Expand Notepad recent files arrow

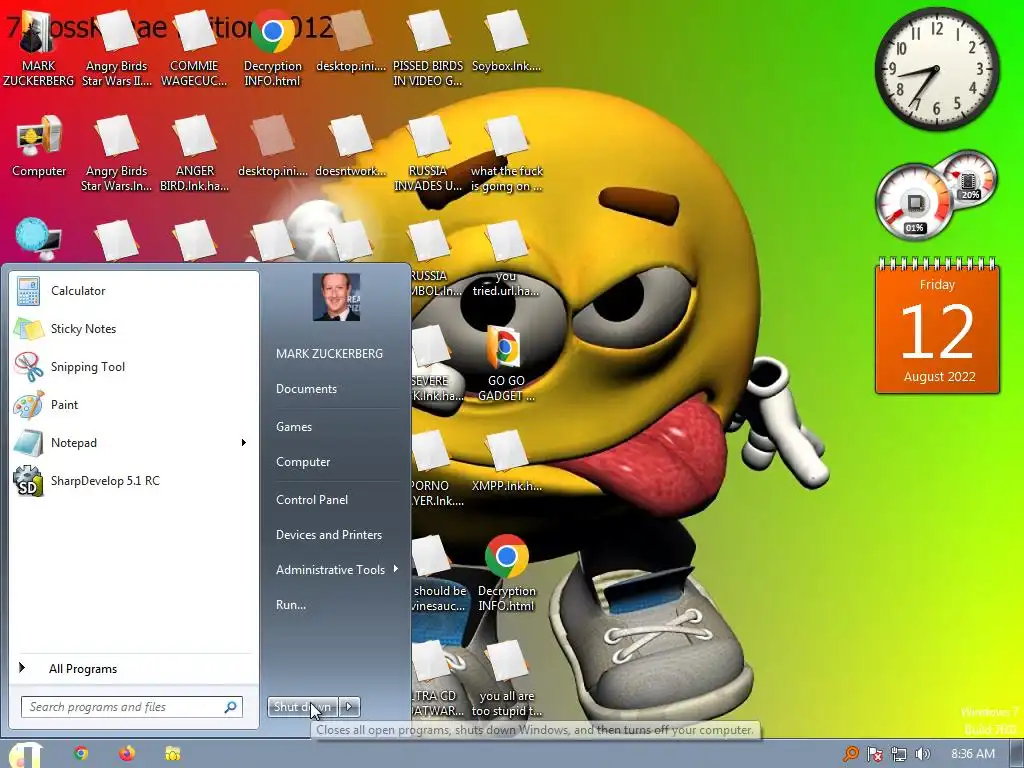click(244, 443)
